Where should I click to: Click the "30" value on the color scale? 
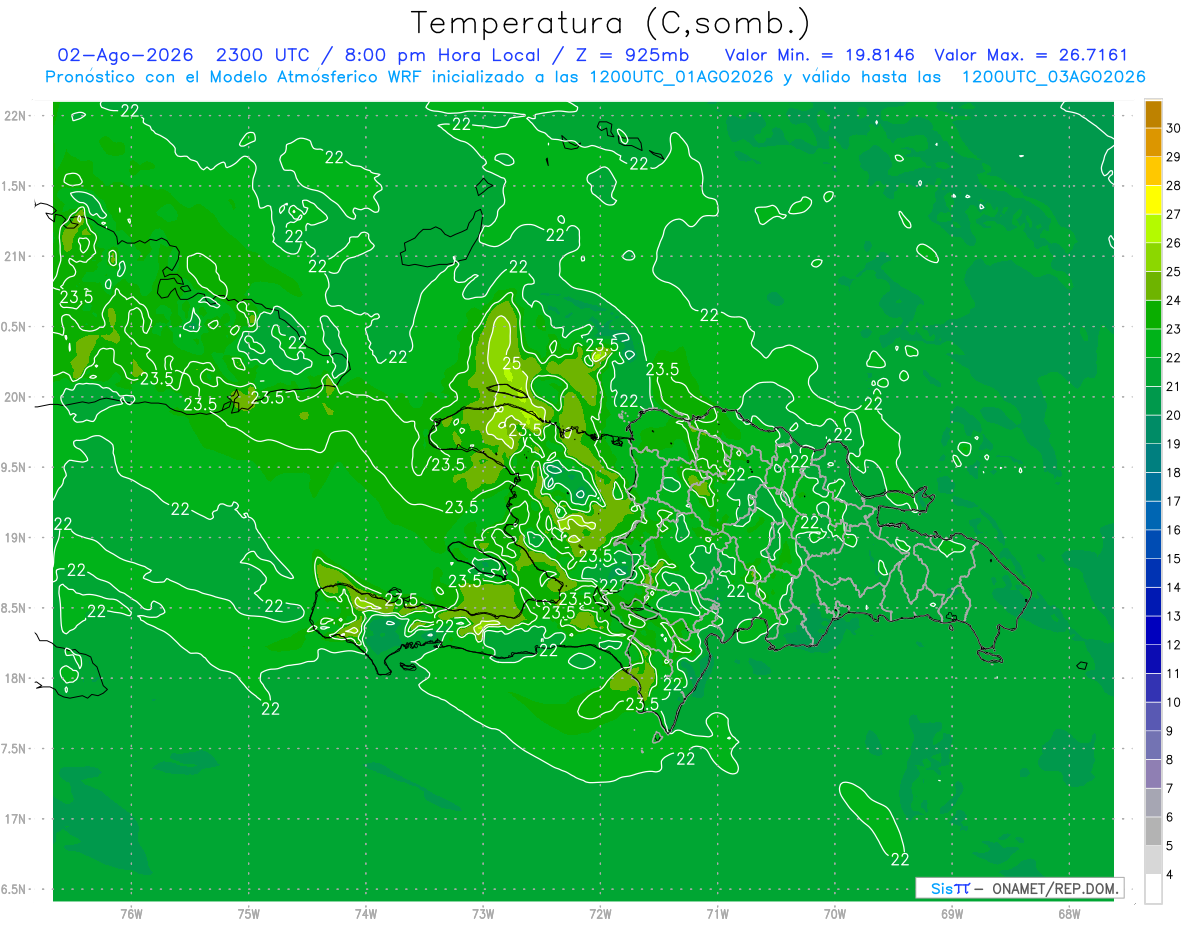(x=1174, y=128)
